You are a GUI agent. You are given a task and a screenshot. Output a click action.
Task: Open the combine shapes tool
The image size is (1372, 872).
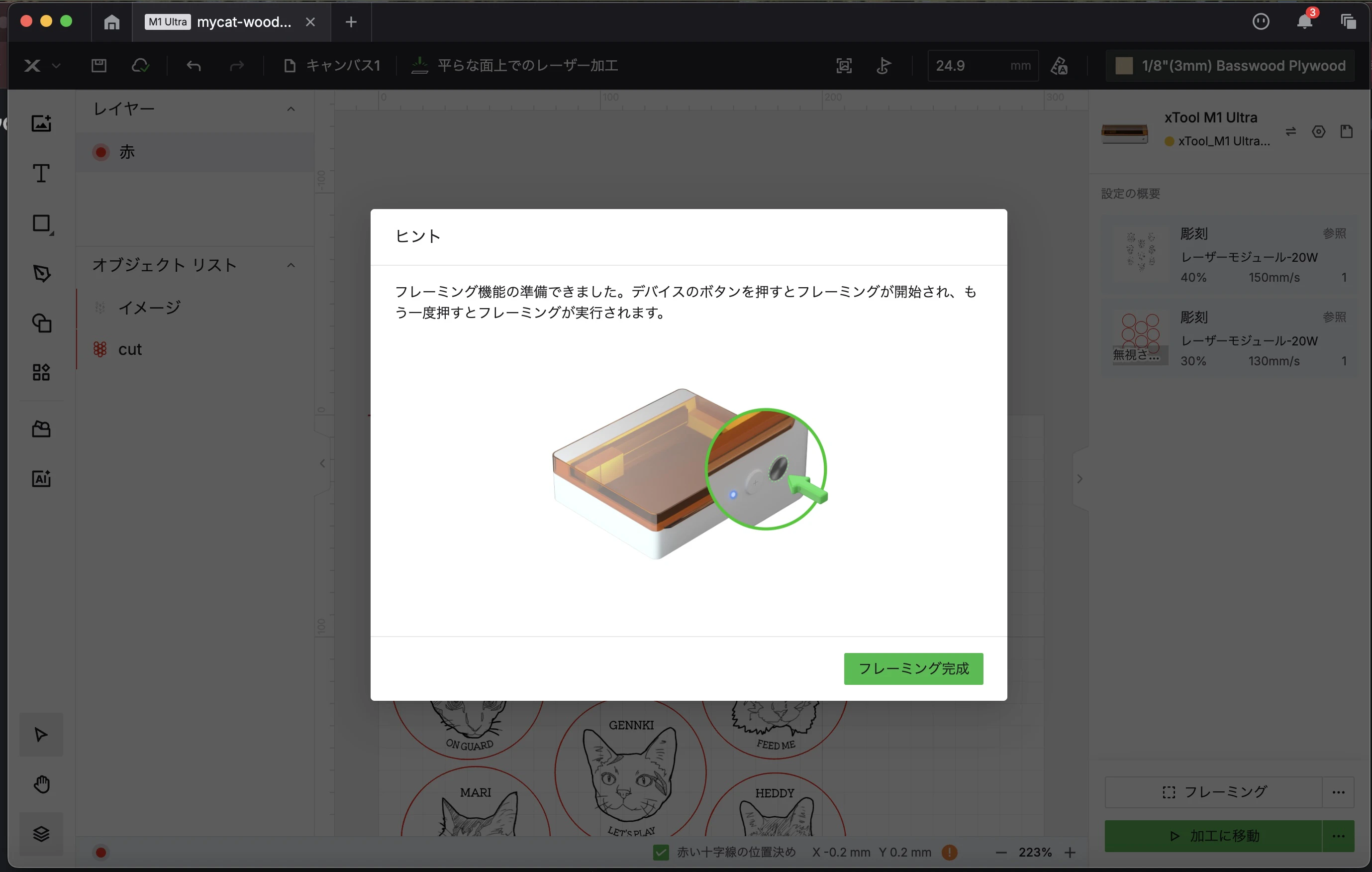pyautogui.click(x=41, y=323)
